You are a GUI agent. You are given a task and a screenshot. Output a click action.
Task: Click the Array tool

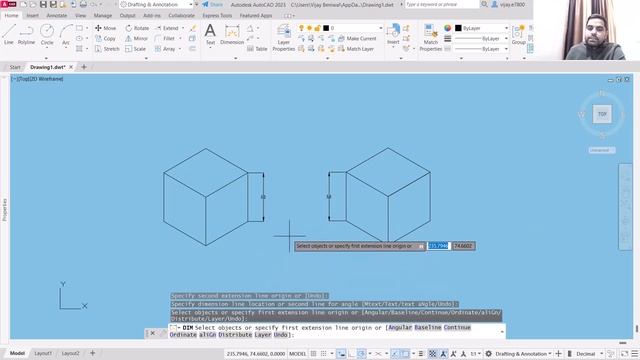coord(165,49)
